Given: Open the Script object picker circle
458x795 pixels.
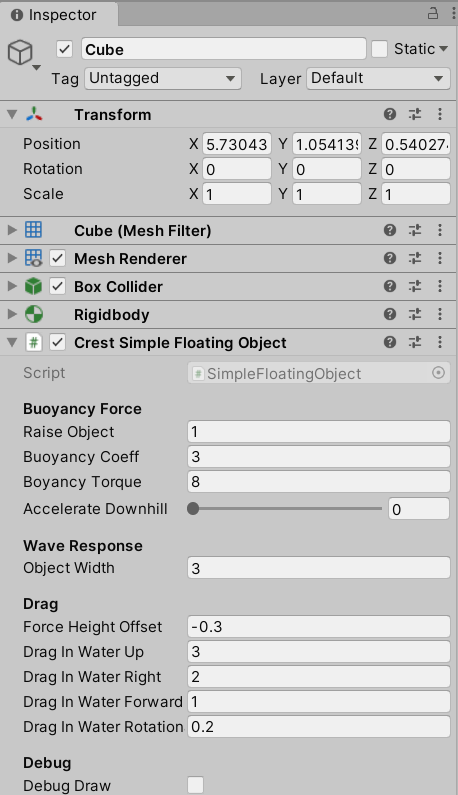Looking at the screenshot, I should pyautogui.click(x=438, y=373).
